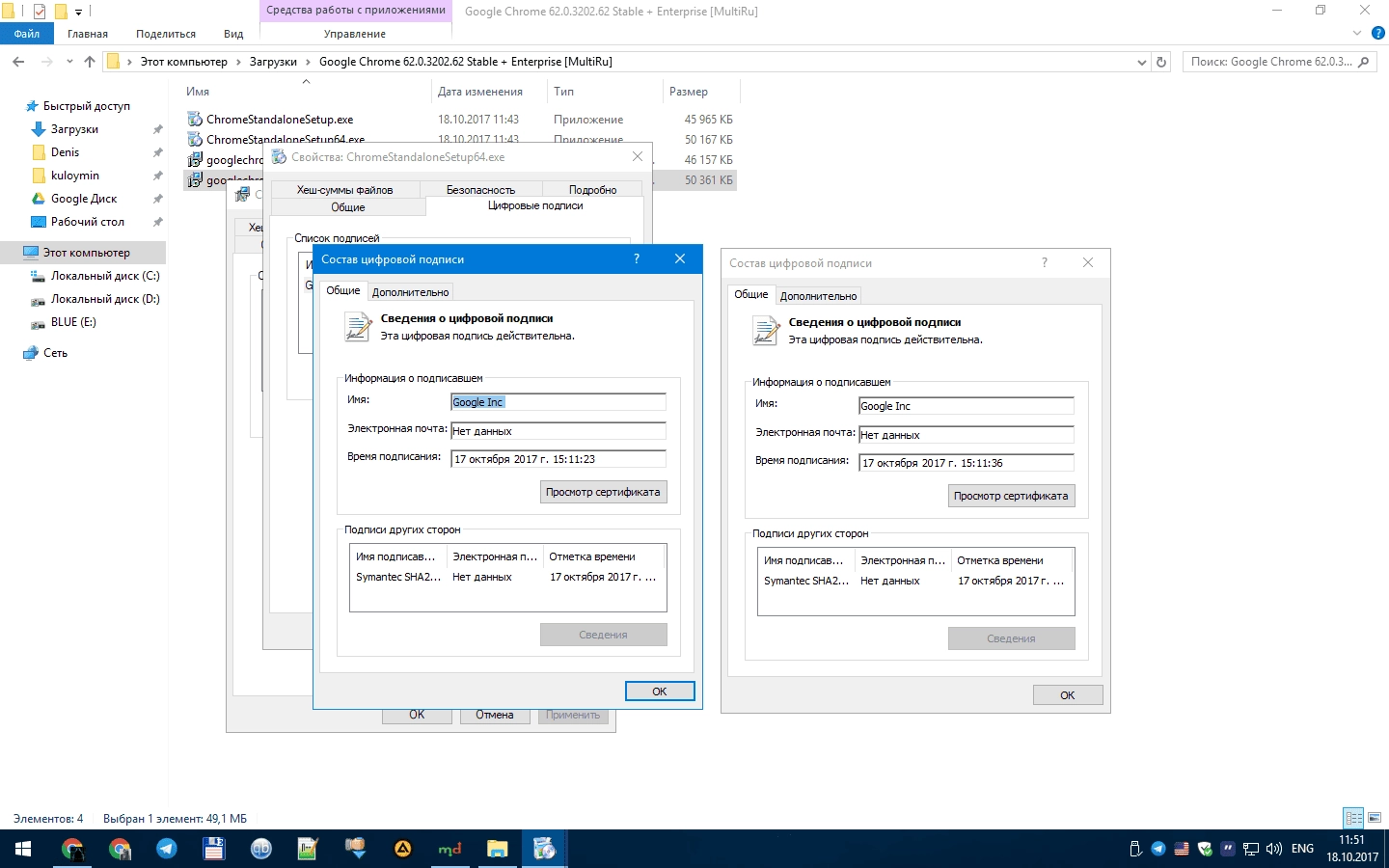Viewport: 1389px width, 868px height.
Task: Open recent locations dropdown arrow
Action: (x=69, y=62)
